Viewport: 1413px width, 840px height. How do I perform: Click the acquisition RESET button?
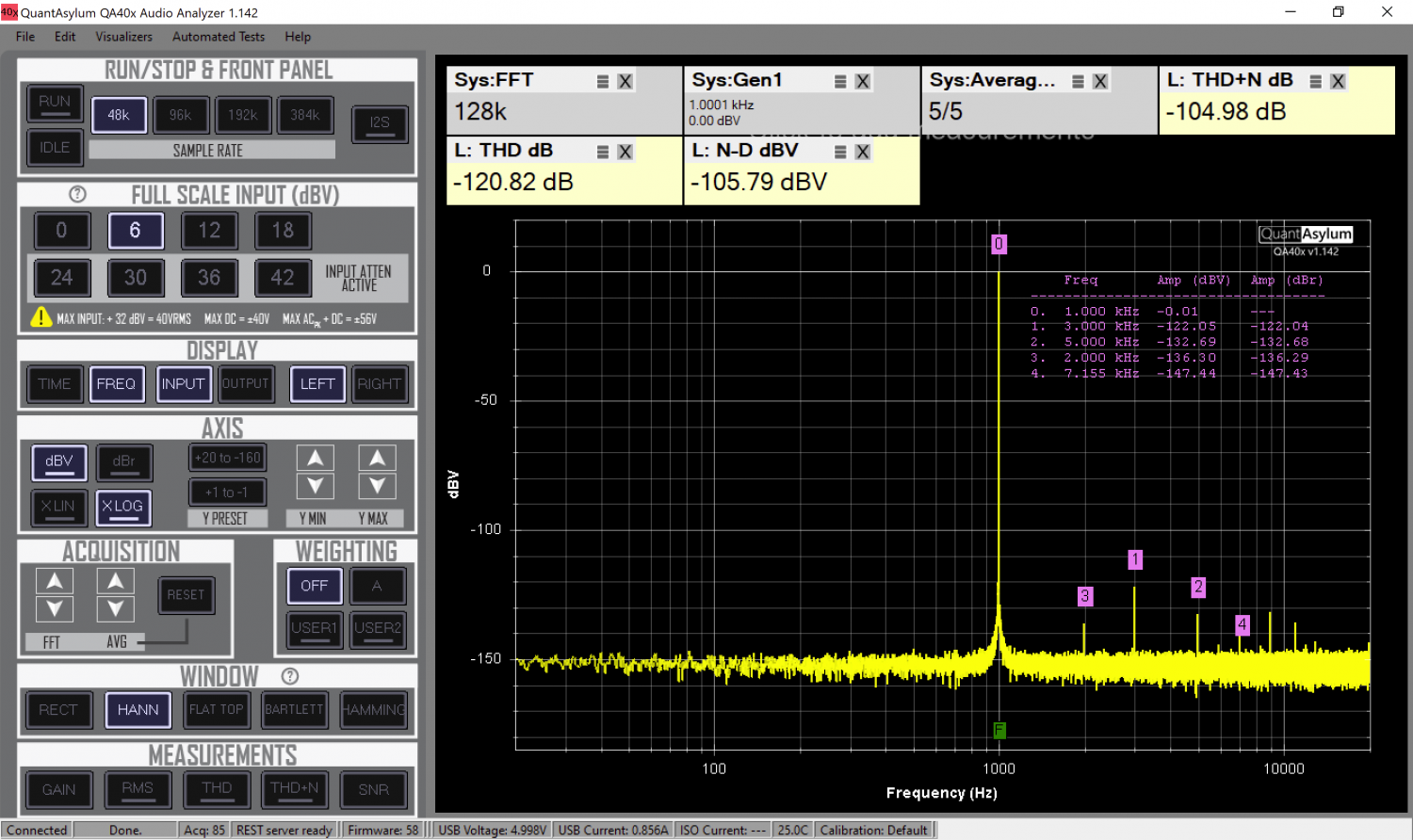tap(186, 595)
